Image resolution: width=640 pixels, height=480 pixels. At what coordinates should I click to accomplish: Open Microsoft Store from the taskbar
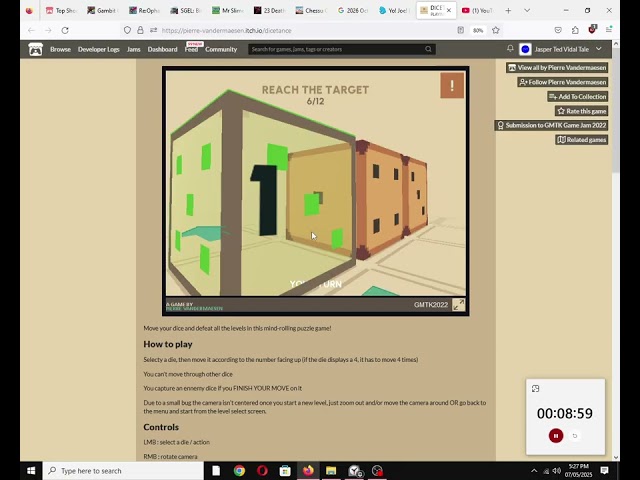pyautogui.click(x=285, y=471)
